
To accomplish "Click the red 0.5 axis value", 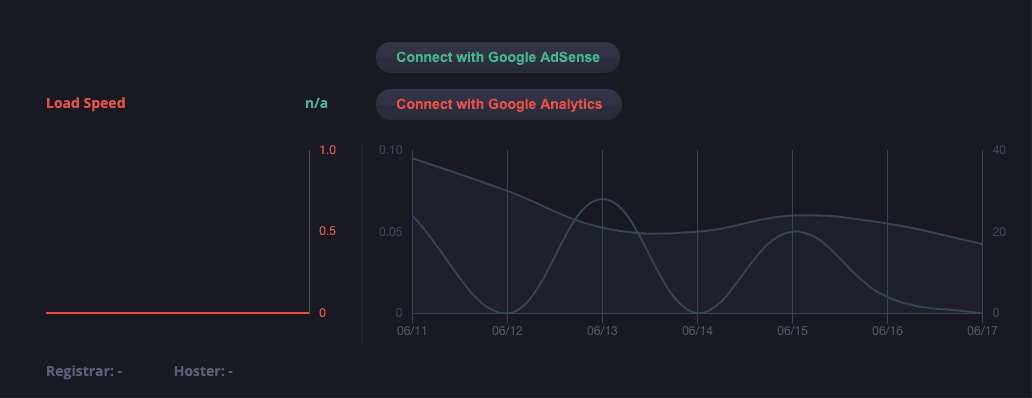I will coord(328,232).
